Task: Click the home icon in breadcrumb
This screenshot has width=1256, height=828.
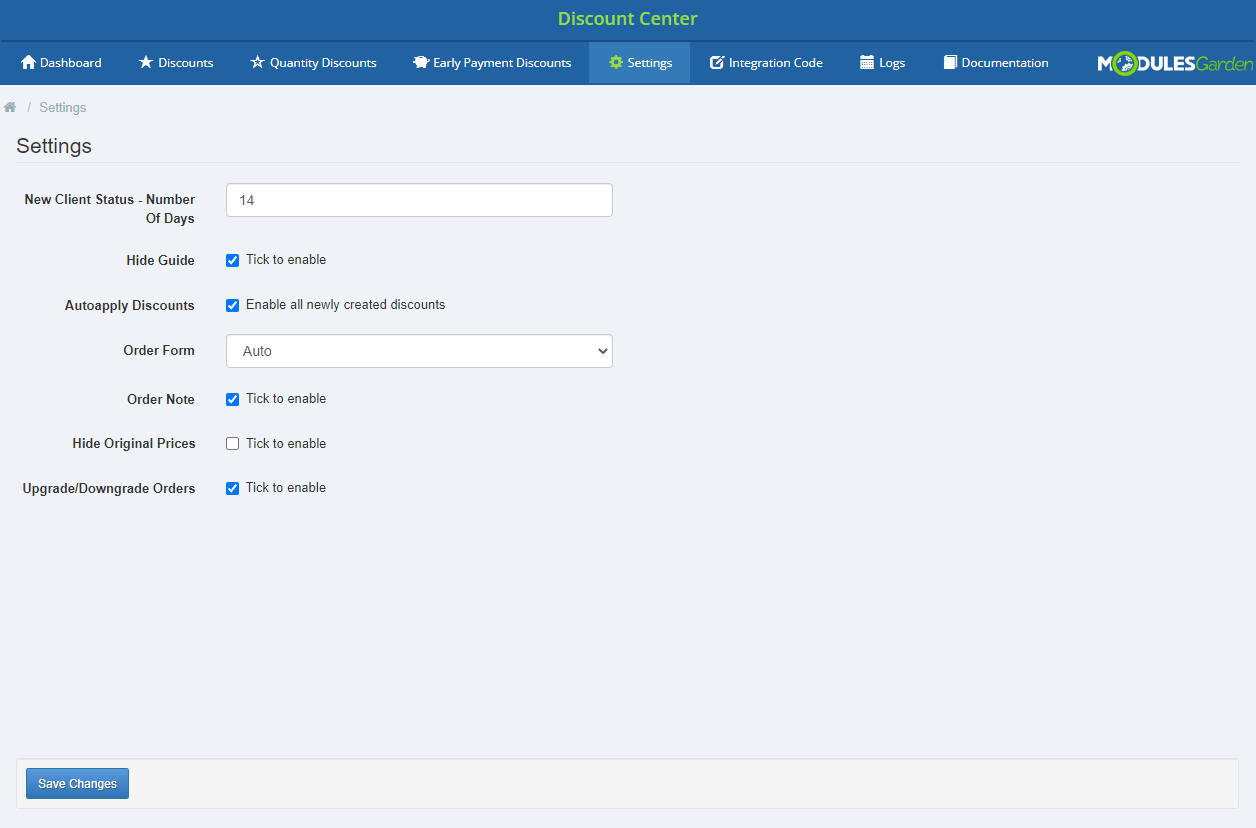Action: 10,107
